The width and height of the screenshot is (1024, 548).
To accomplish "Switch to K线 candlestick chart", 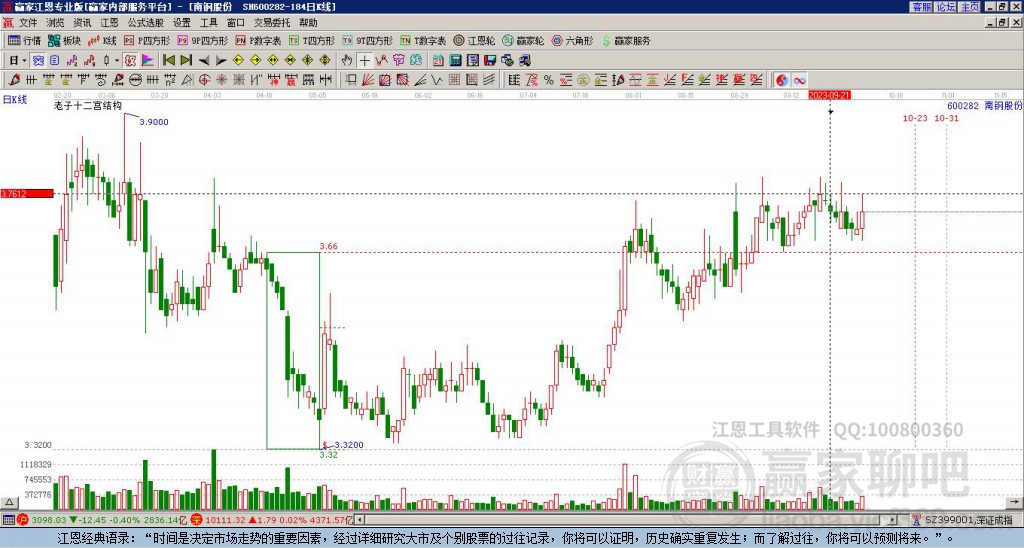I will click(x=102, y=40).
